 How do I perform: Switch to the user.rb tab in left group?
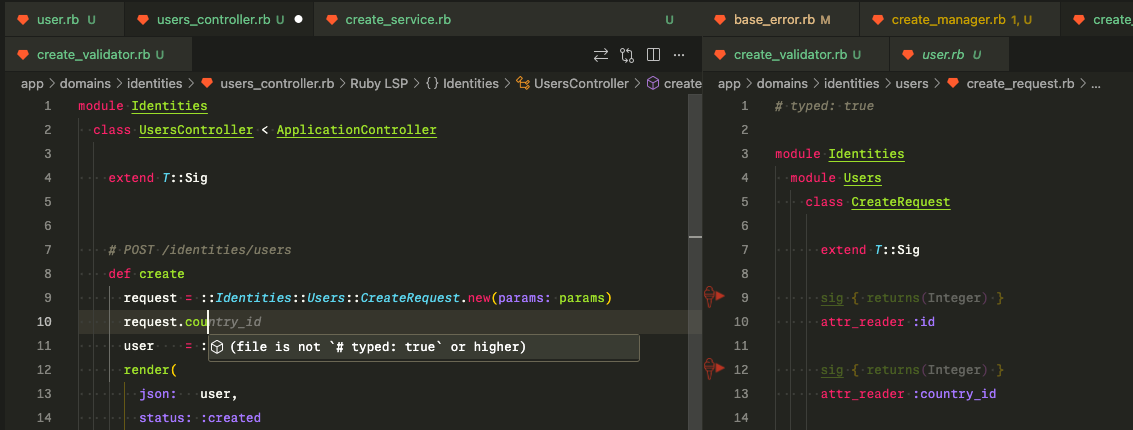pyautogui.click(x=64, y=20)
